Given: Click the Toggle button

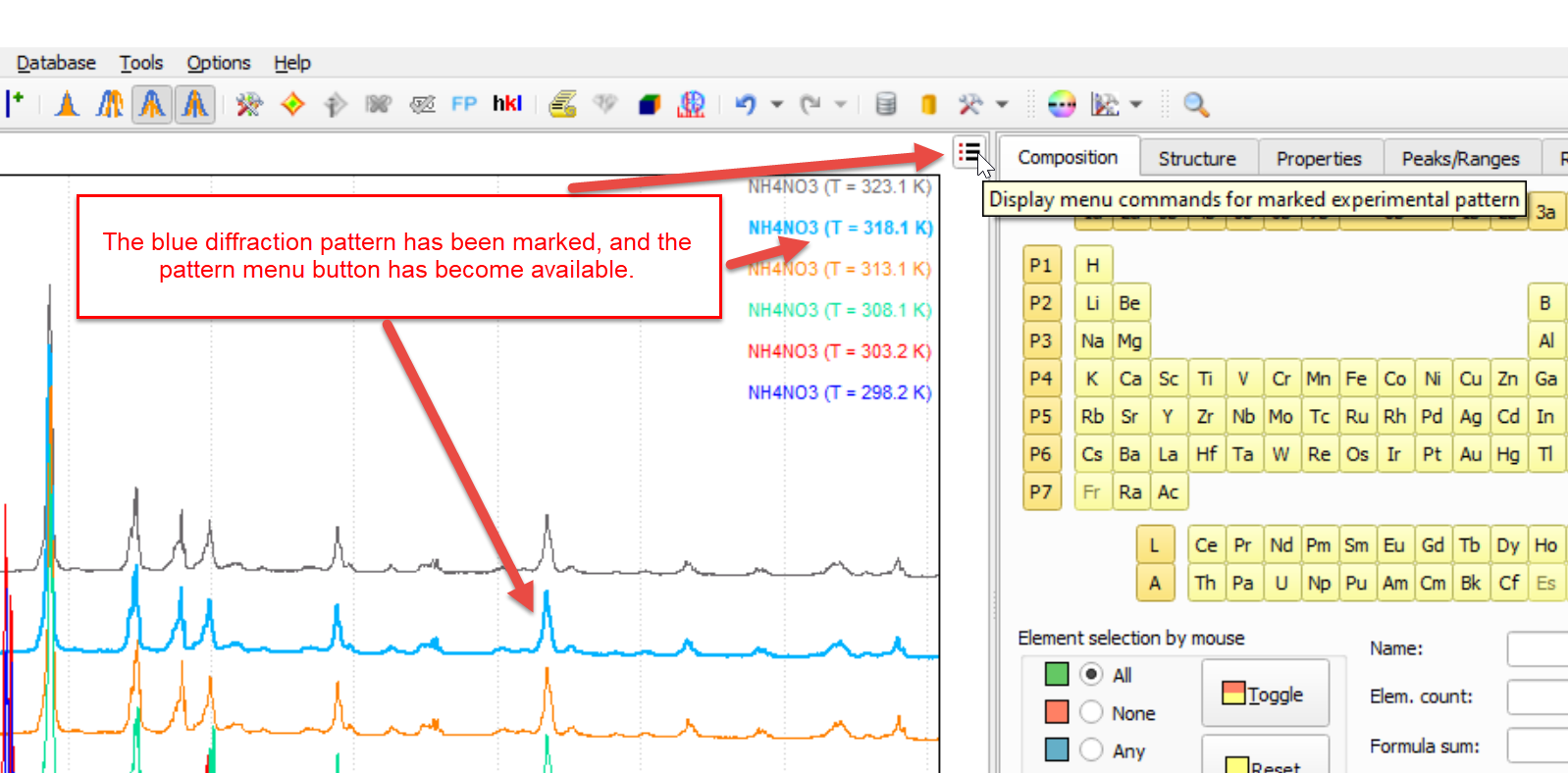Looking at the screenshot, I should point(1265,694).
